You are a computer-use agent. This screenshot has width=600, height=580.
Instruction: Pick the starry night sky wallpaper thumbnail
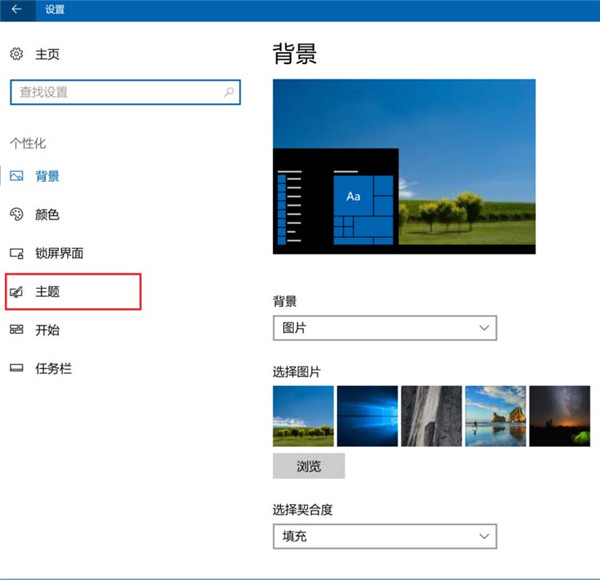(559, 416)
